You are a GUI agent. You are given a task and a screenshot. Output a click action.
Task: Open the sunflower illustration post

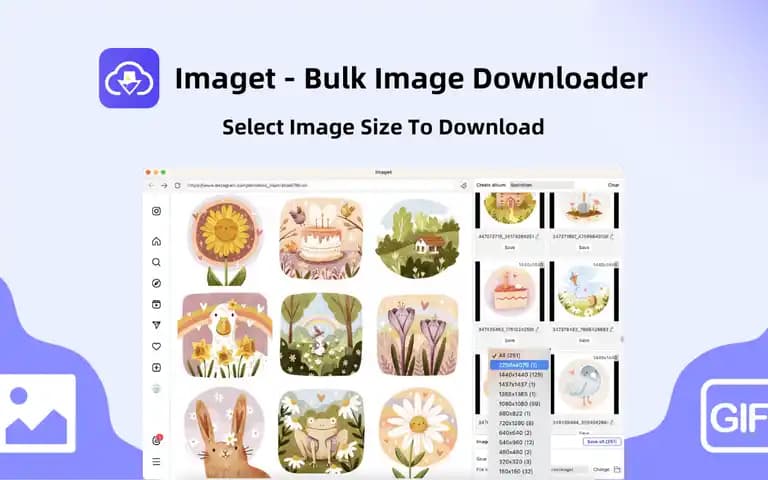[225, 240]
